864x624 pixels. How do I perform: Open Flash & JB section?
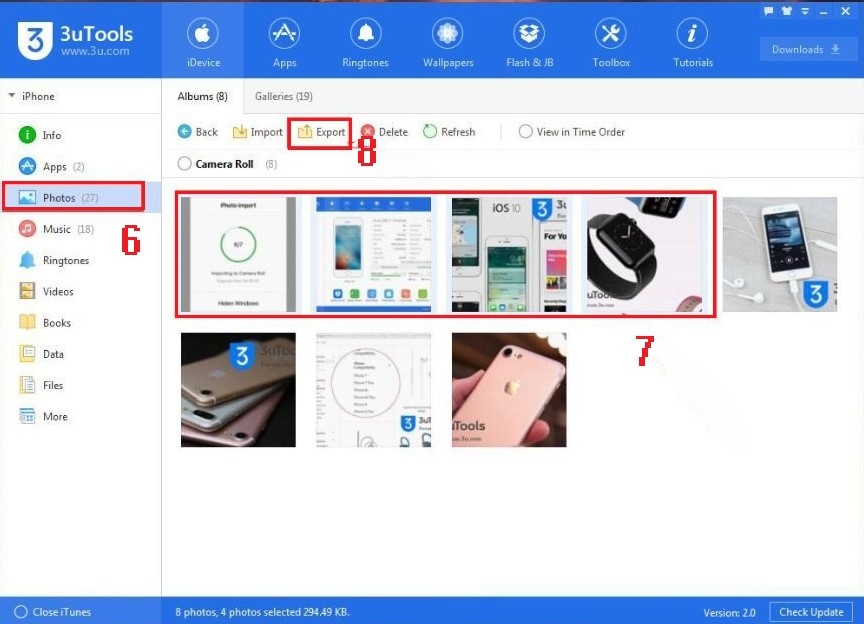tap(529, 35)
